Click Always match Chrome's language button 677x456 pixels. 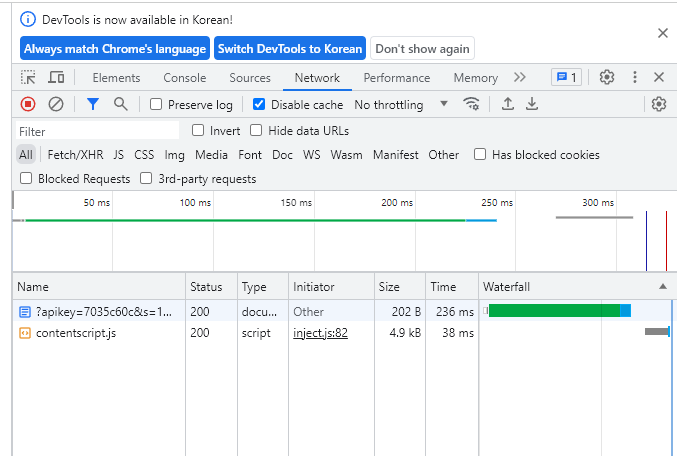click(x=115, y=48)
